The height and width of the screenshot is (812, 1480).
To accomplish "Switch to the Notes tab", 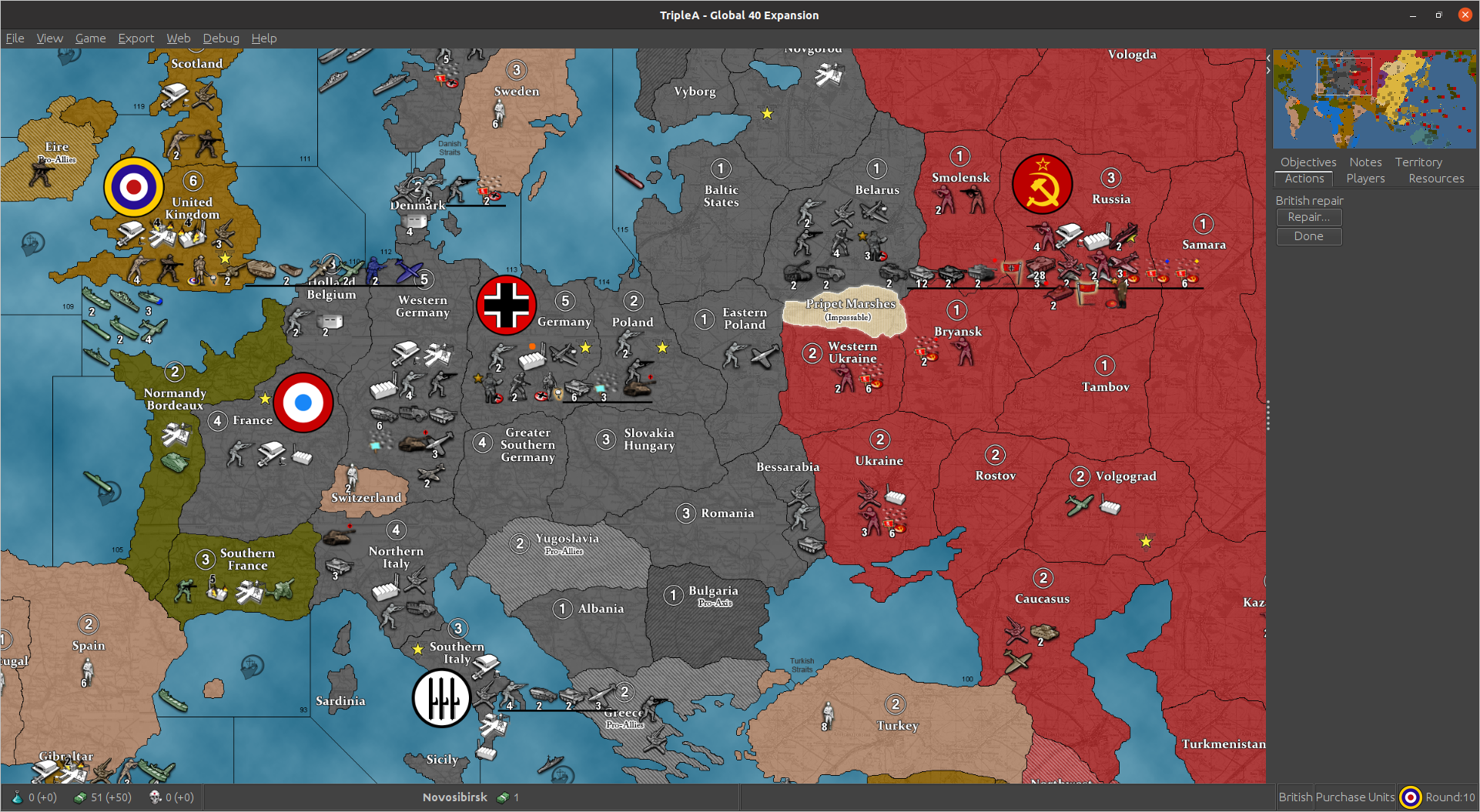I will [1365, 162].
